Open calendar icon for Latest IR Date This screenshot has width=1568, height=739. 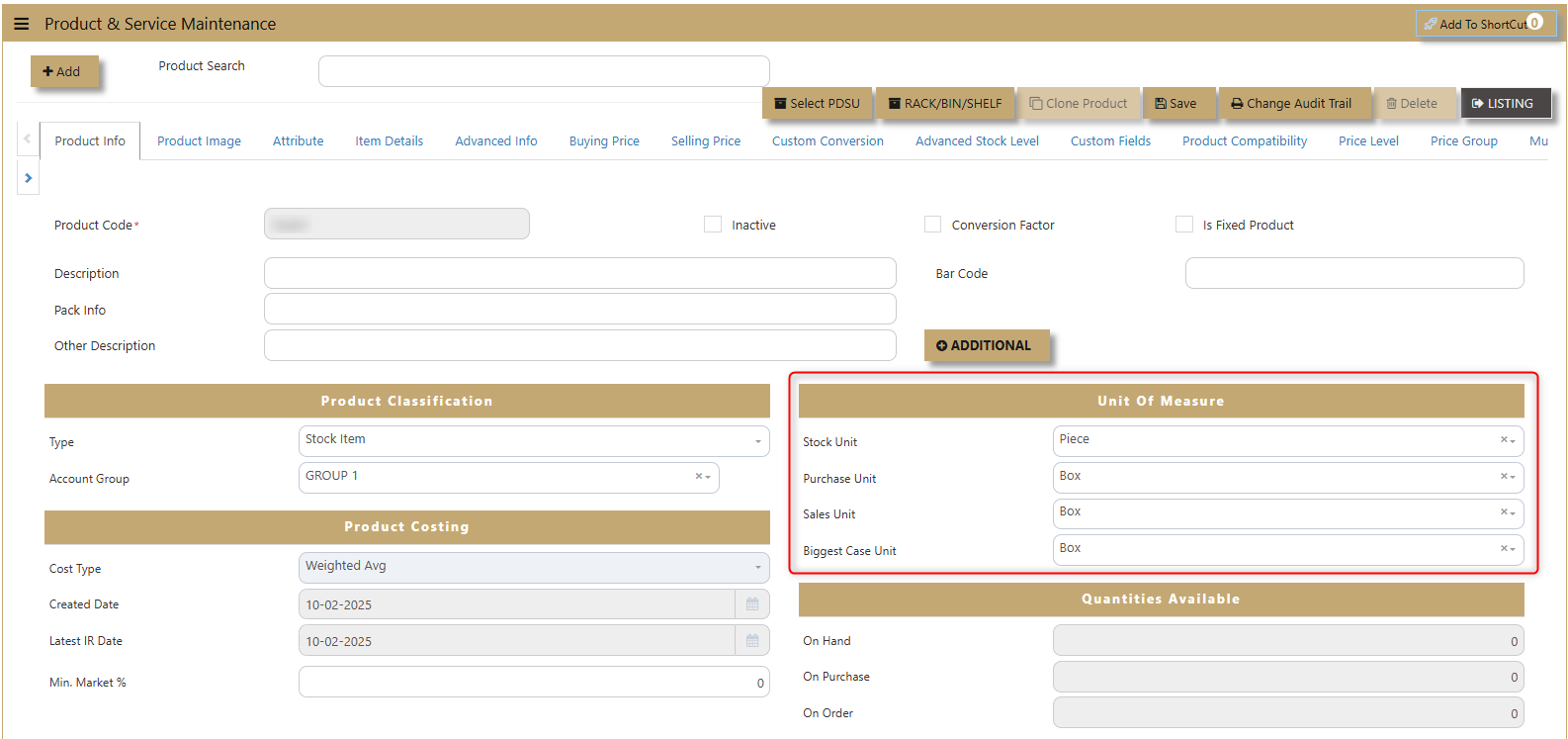pyautogui.click(x=752, y=641)
